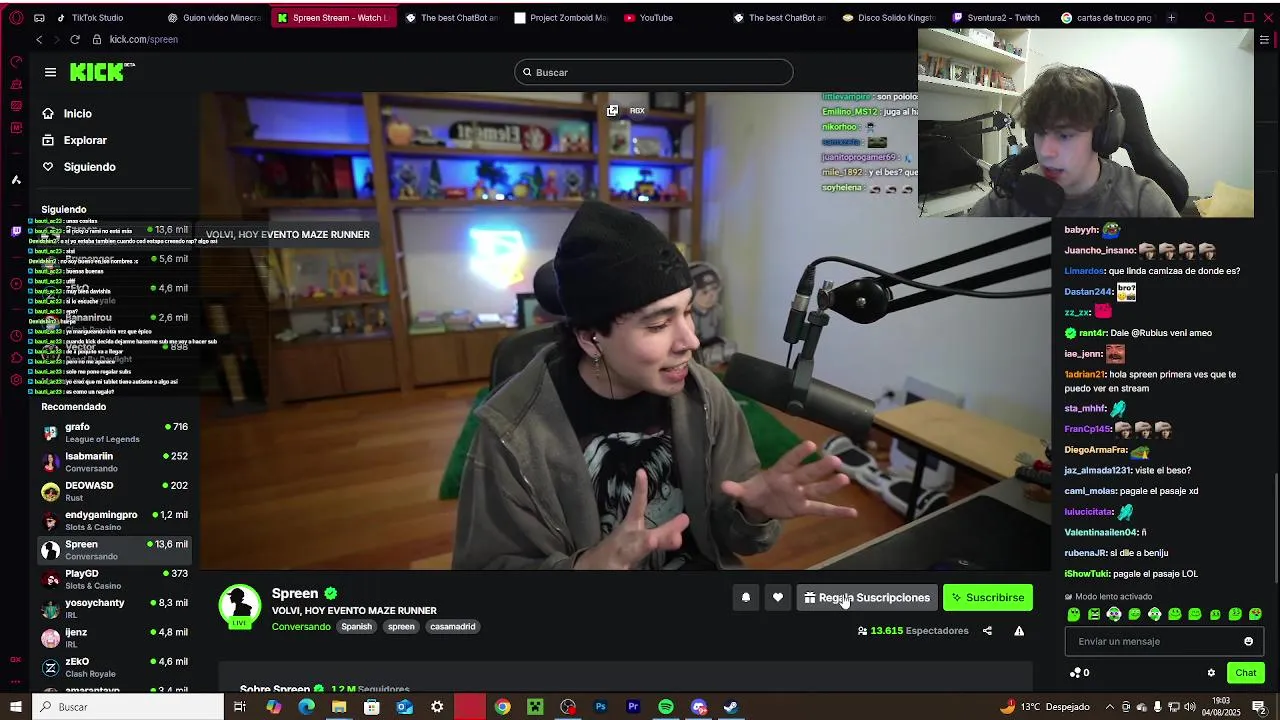Open recommended channel DEOWASD
Viewport: 1280px width, 720px height.
click(x=115, y=491)
